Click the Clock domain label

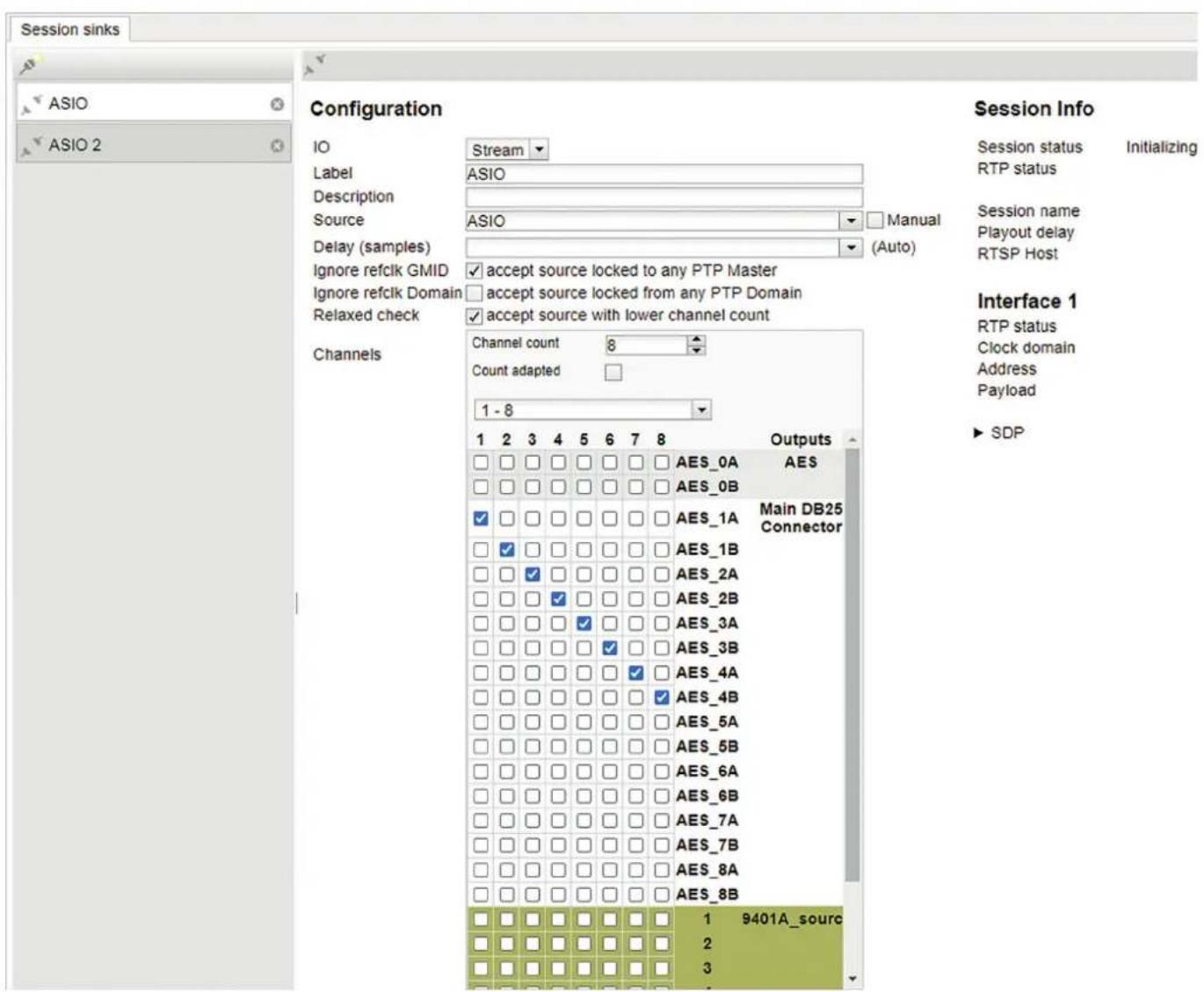[1026, 348]
